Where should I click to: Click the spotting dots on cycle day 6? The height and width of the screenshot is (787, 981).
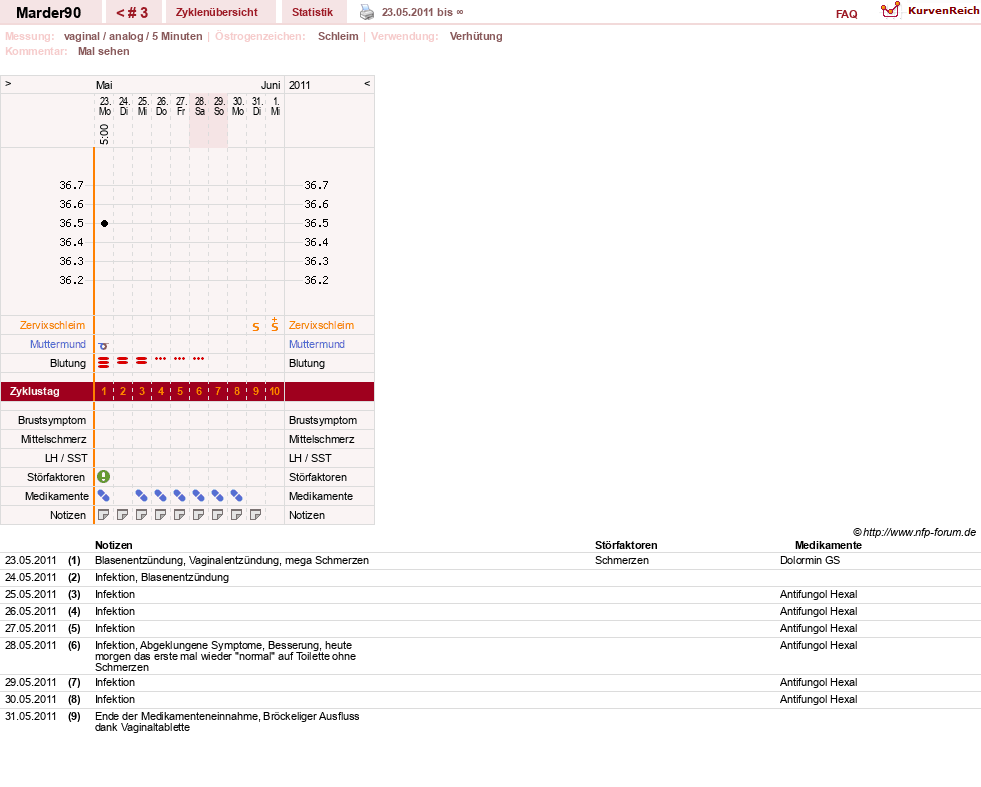198,358
